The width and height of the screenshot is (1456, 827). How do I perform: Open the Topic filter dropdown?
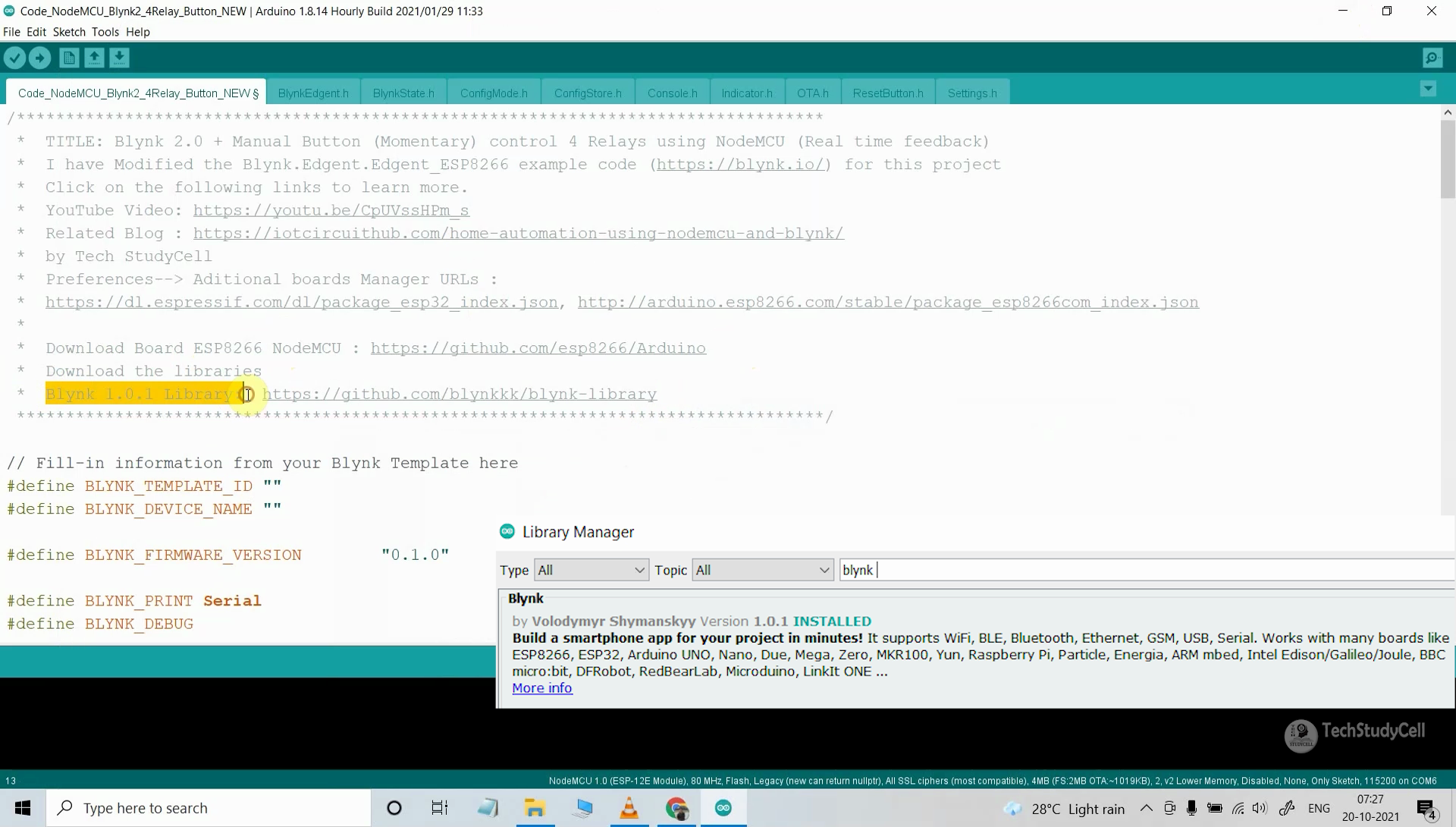click(762, 570)
